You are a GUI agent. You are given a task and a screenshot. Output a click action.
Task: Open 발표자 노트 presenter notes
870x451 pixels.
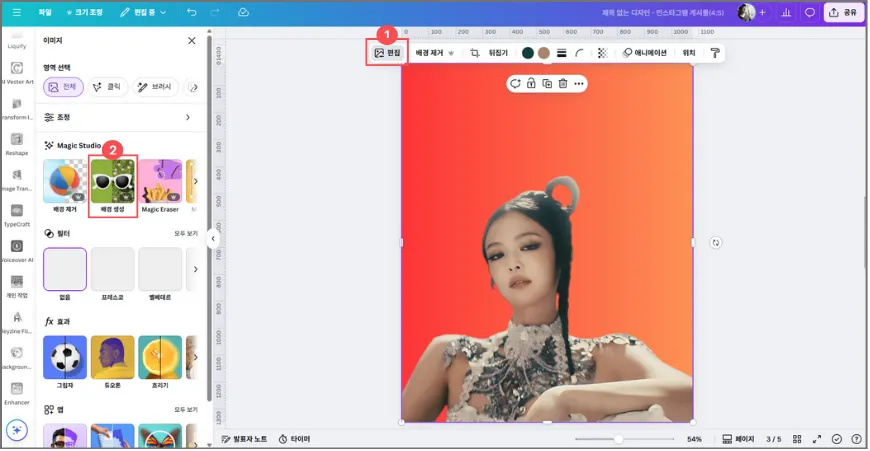pos(245,439)
